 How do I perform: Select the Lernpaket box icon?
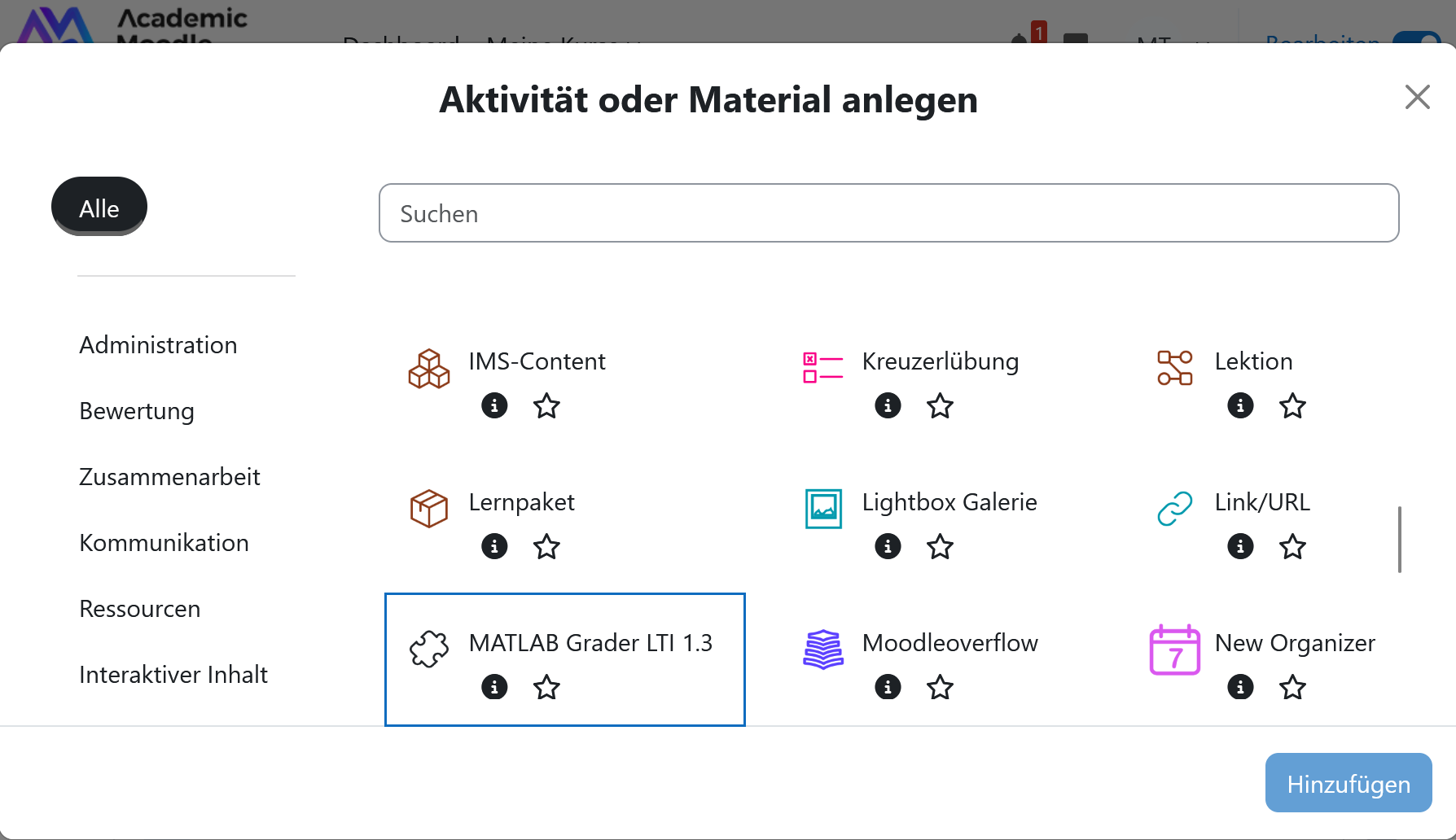tap(428, 509)
